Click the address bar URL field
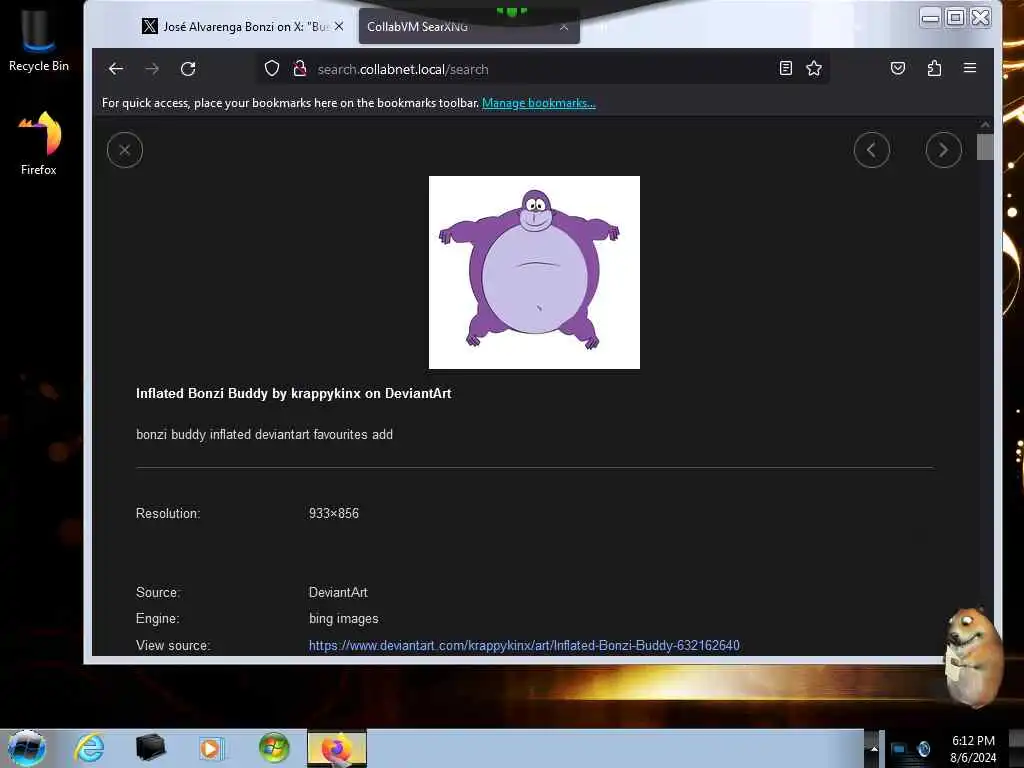Image resolution: width=1024 pixels, height=768 pixels. 542,69
